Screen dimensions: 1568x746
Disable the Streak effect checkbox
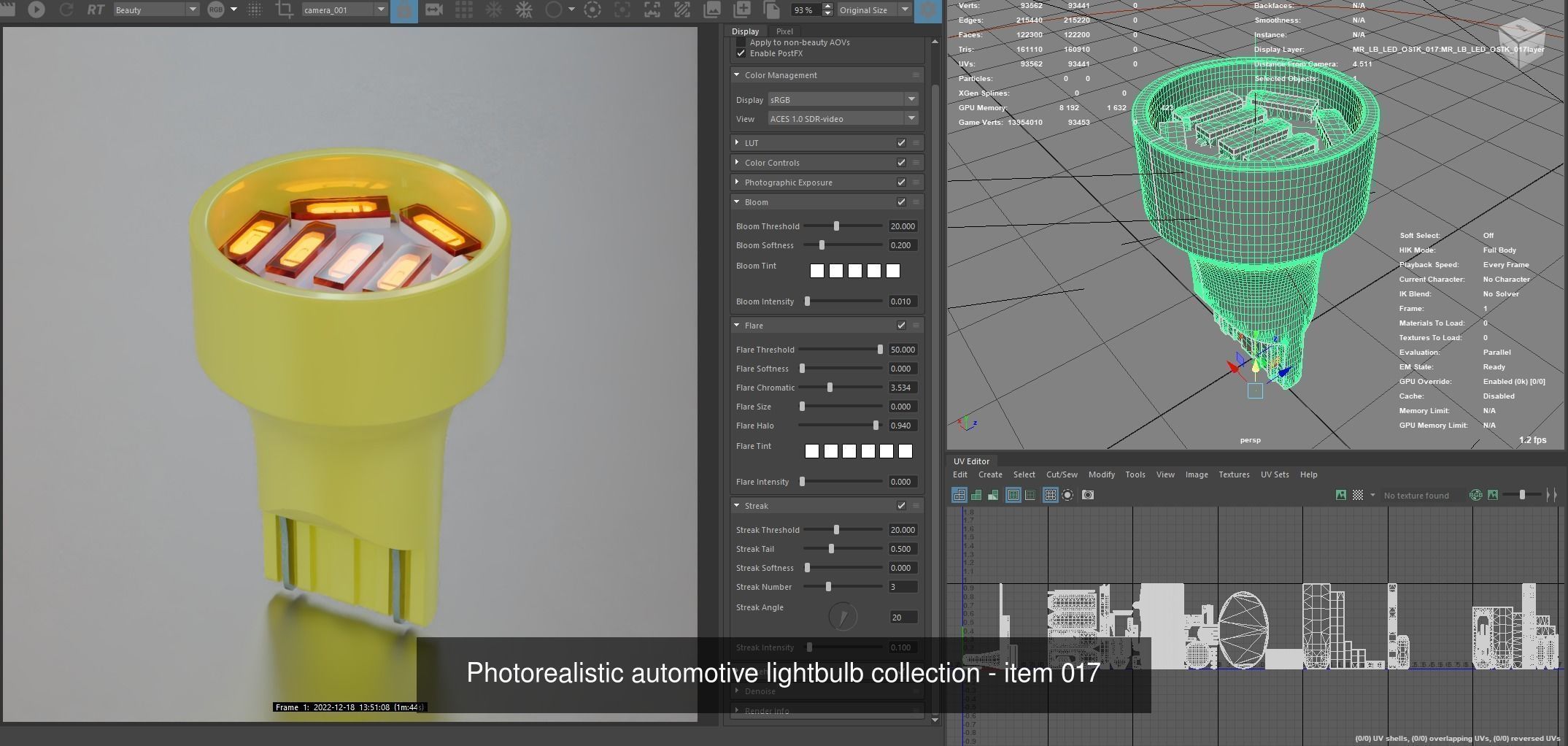pos(901,506)
